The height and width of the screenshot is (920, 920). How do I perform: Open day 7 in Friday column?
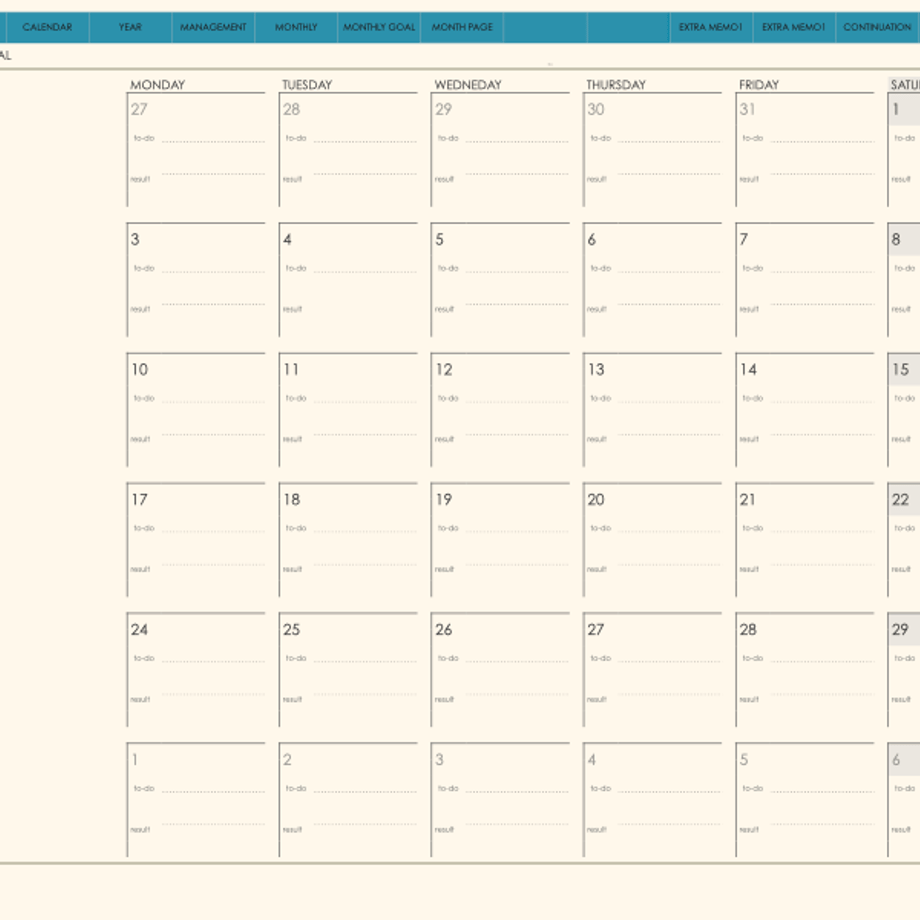pyautogui.click(x=743, y=239)
